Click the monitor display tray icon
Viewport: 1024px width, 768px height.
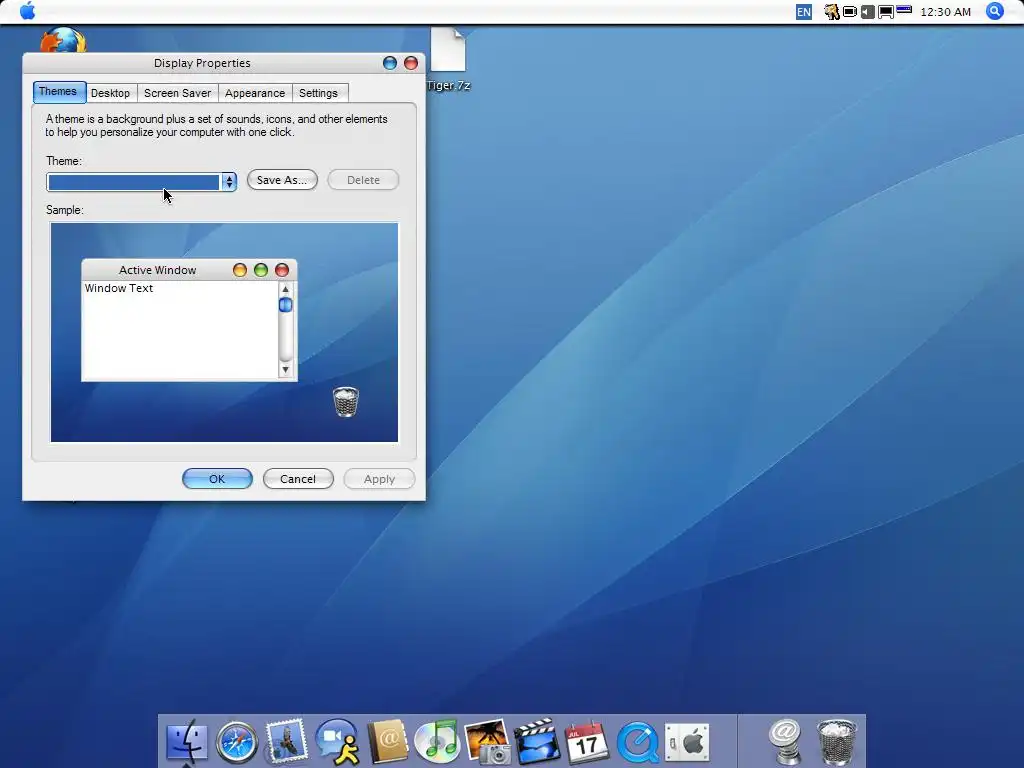[x=886, y=12]
